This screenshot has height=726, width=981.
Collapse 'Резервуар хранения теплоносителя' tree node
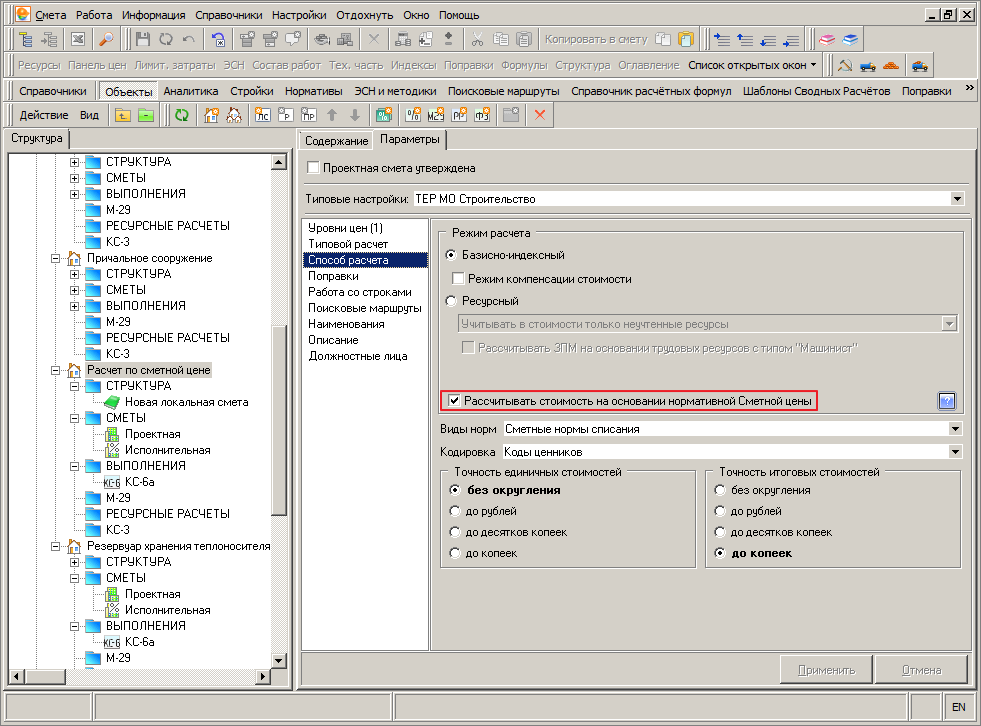[56, 546]
